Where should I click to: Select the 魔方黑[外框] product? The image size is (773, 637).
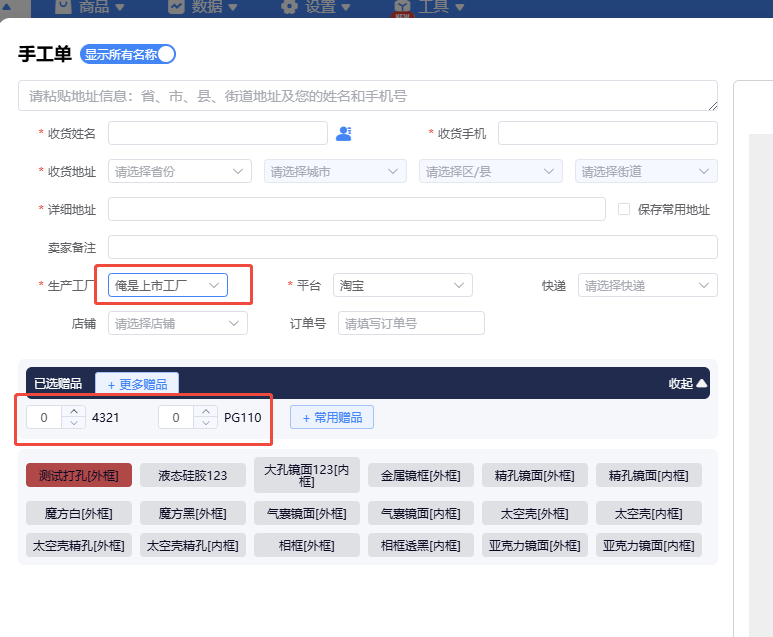[x=193, y=513]
